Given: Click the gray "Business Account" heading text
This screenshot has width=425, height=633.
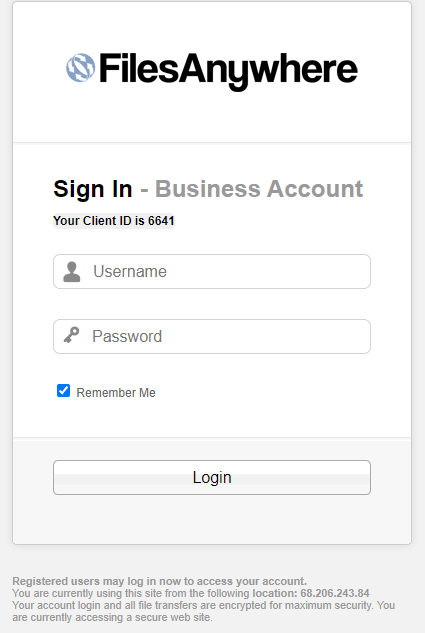Looking at the screenshot, I should pyautogui.click(x=259, y=189).
